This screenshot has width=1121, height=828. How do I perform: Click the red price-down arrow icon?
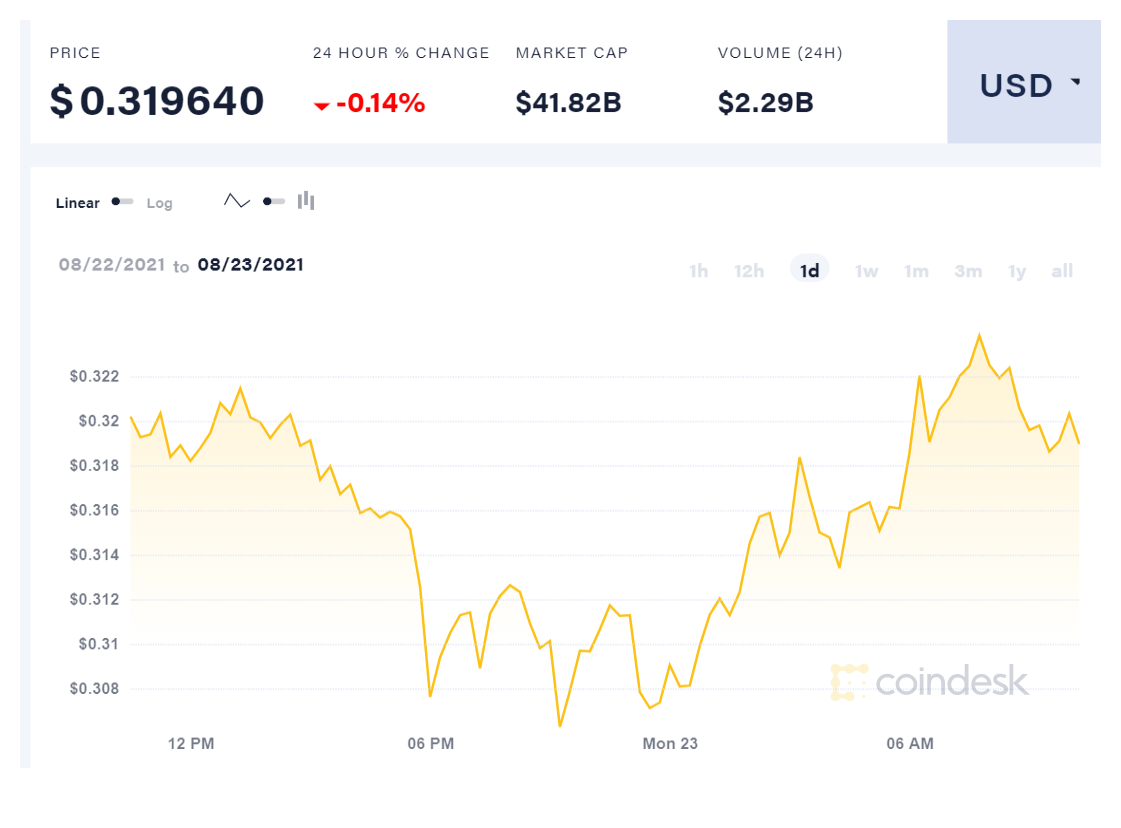(321, 105)
